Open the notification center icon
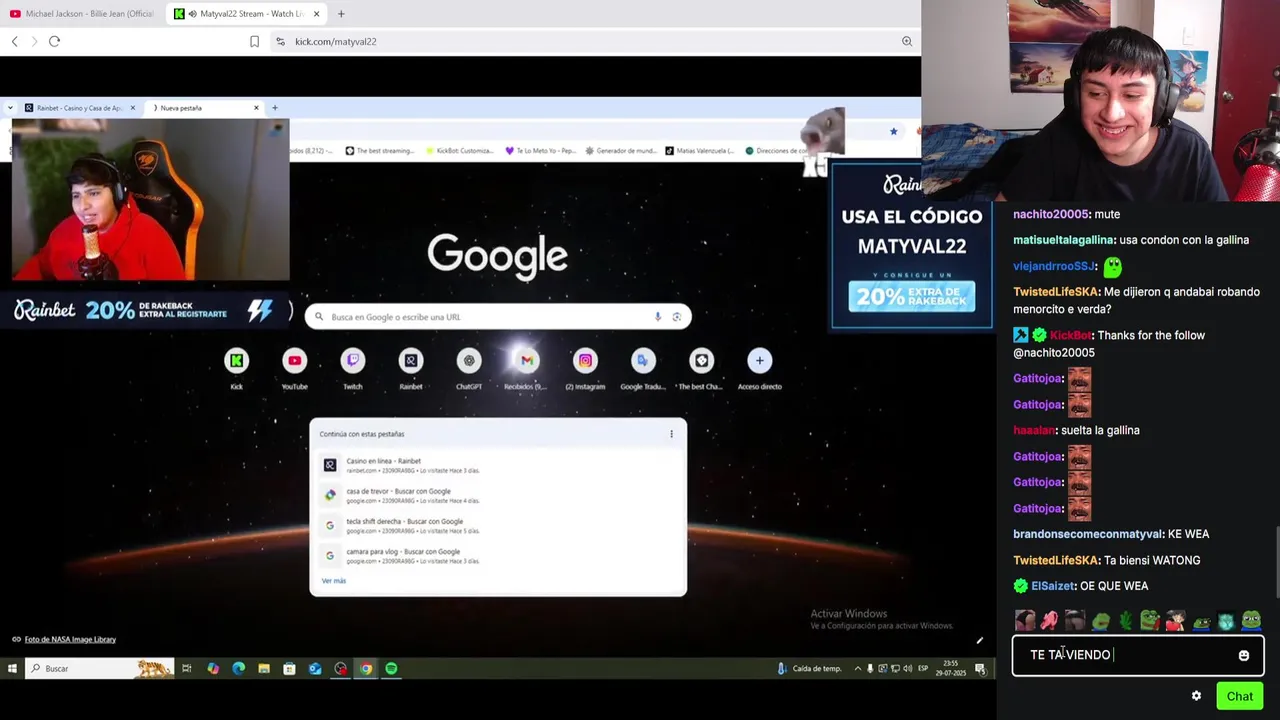This screenshot has height=720, width=1280. 982,668
